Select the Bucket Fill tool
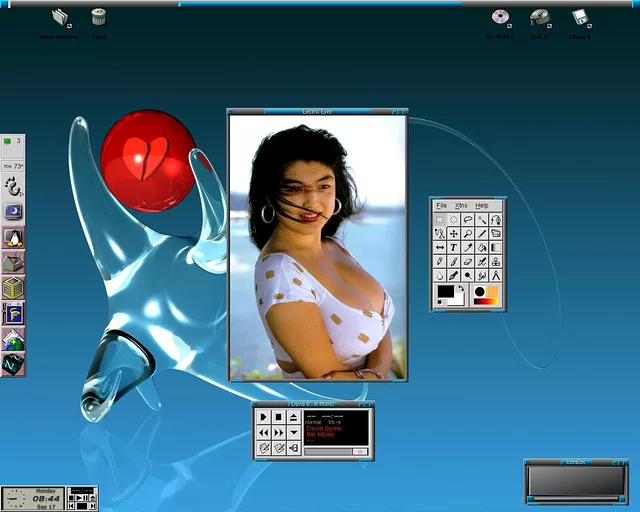 click(x=481, y=247)
